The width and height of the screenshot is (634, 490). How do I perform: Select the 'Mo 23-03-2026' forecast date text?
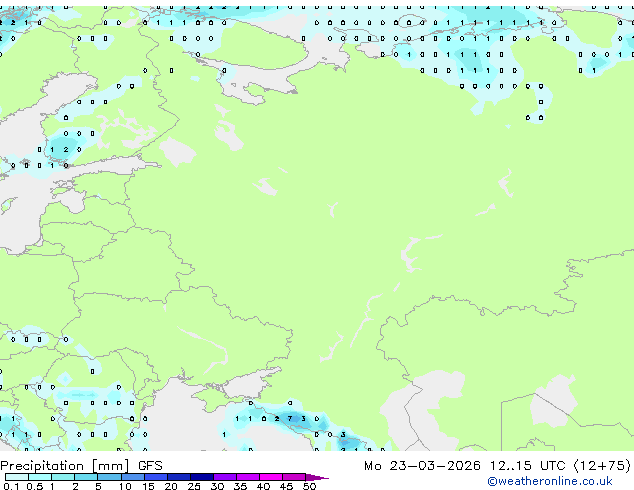[422, 466]
